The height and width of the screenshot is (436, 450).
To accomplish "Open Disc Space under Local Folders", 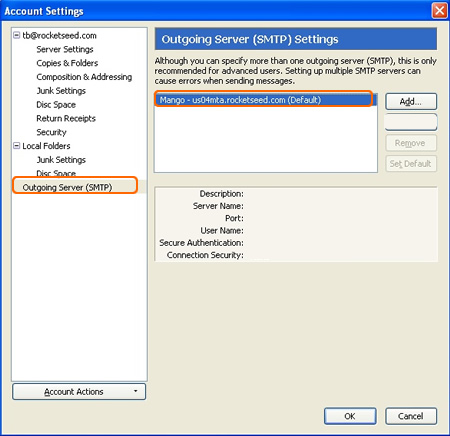I will (56, 173).
